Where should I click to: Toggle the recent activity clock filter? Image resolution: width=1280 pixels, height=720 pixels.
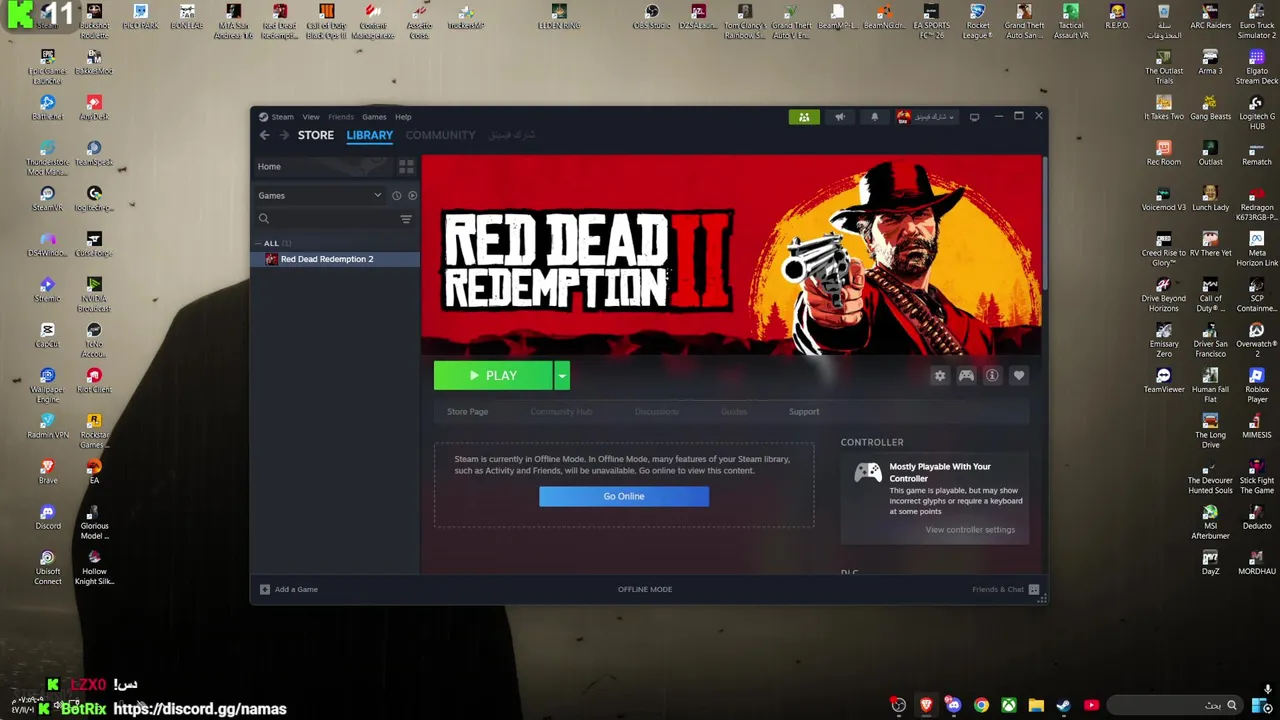pos(396,196)
